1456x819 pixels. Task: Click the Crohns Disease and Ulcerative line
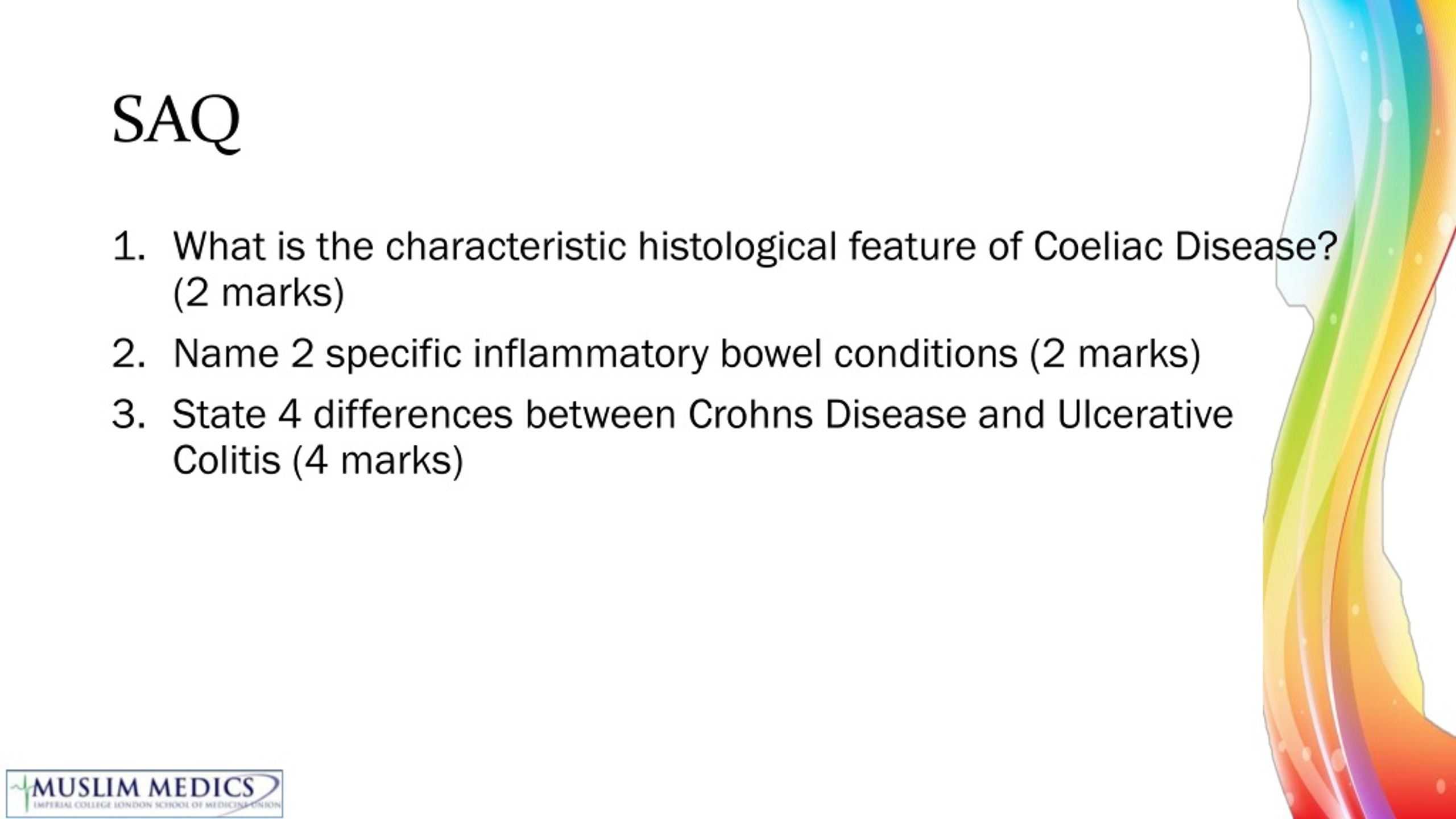[703, 414]
